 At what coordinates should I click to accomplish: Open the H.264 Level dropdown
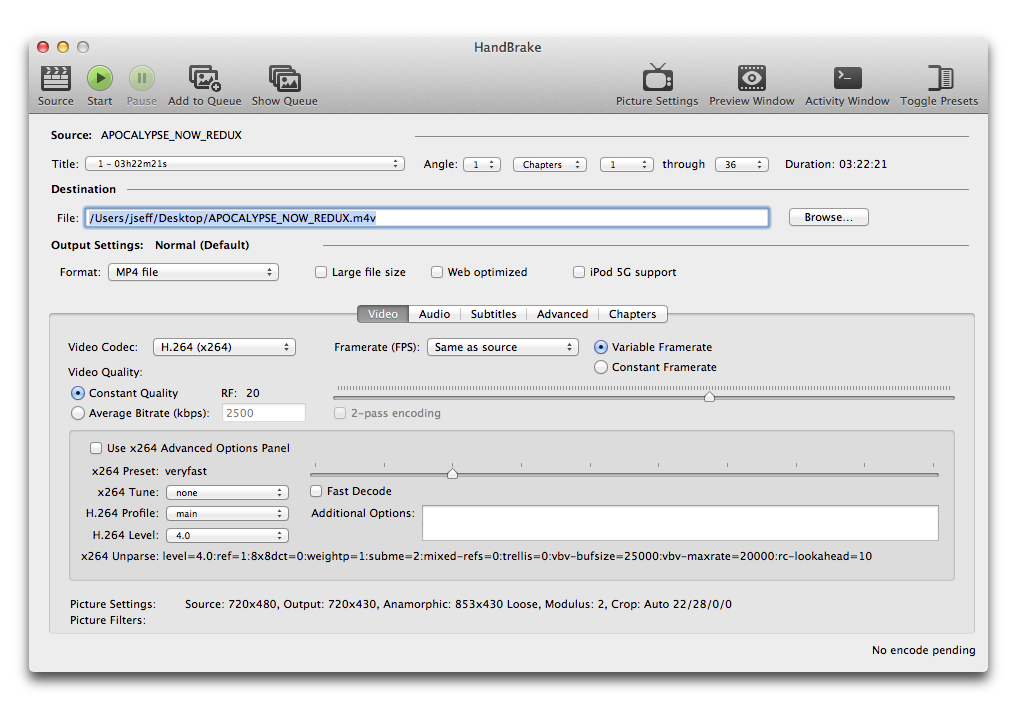(x=228, y=536)
